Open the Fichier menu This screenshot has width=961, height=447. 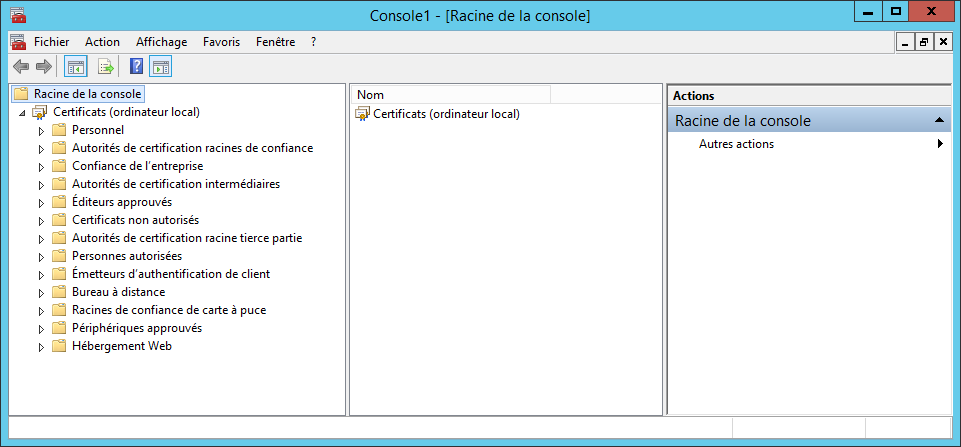[x=51, y=42]
